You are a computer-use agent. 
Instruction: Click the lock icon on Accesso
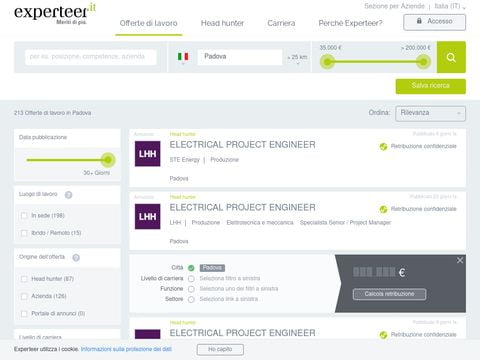[x=419, y=21]
